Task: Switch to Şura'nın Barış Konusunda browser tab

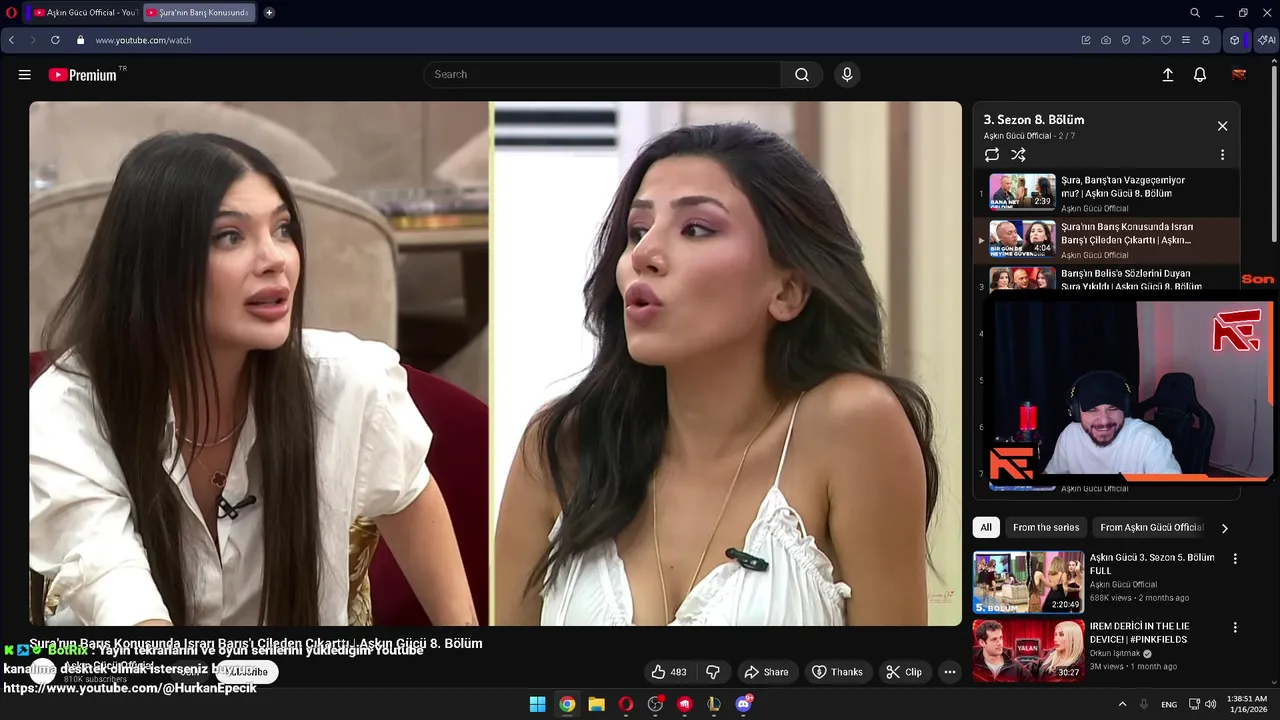Action: pos(198,12)
